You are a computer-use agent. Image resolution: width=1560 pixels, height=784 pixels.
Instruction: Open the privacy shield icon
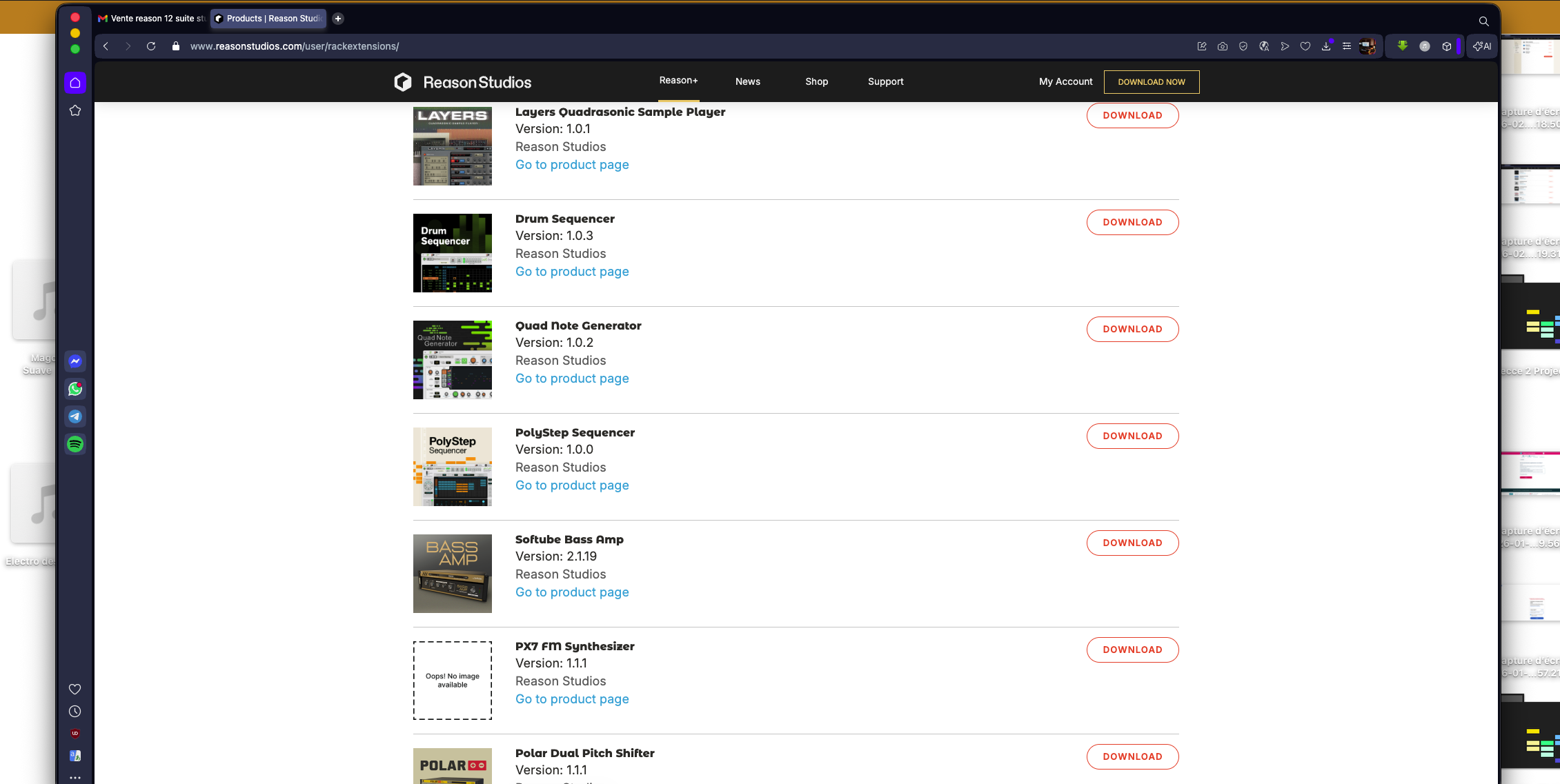click(1243, 46)
